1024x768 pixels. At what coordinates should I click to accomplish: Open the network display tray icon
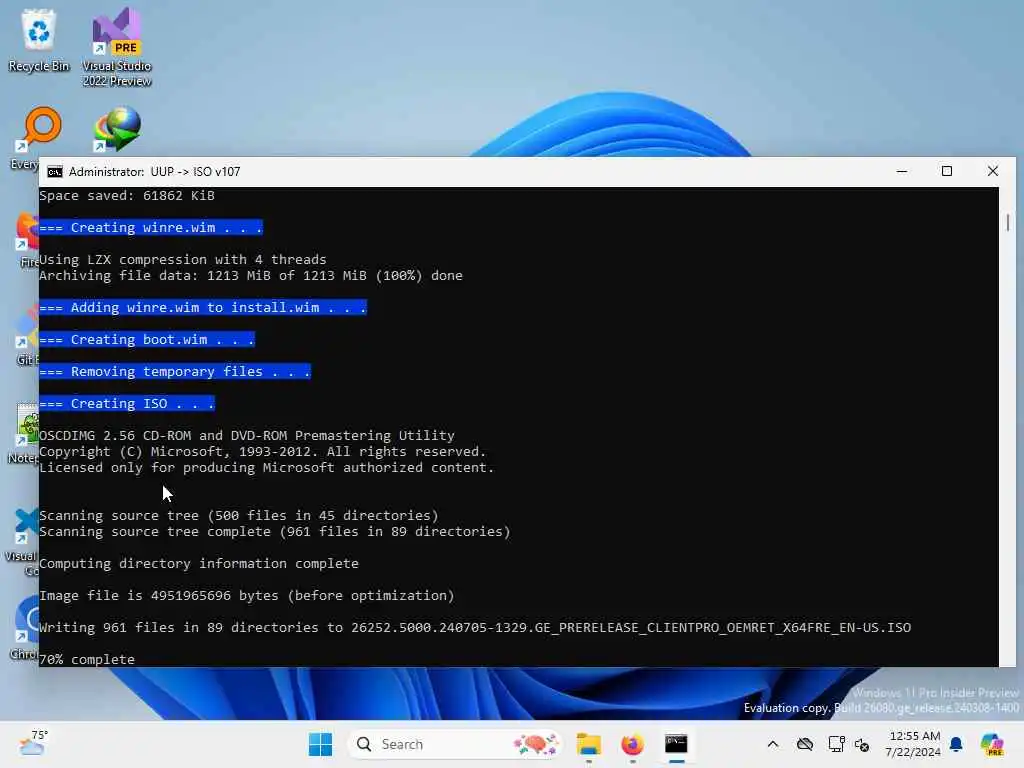click(836, 744)
